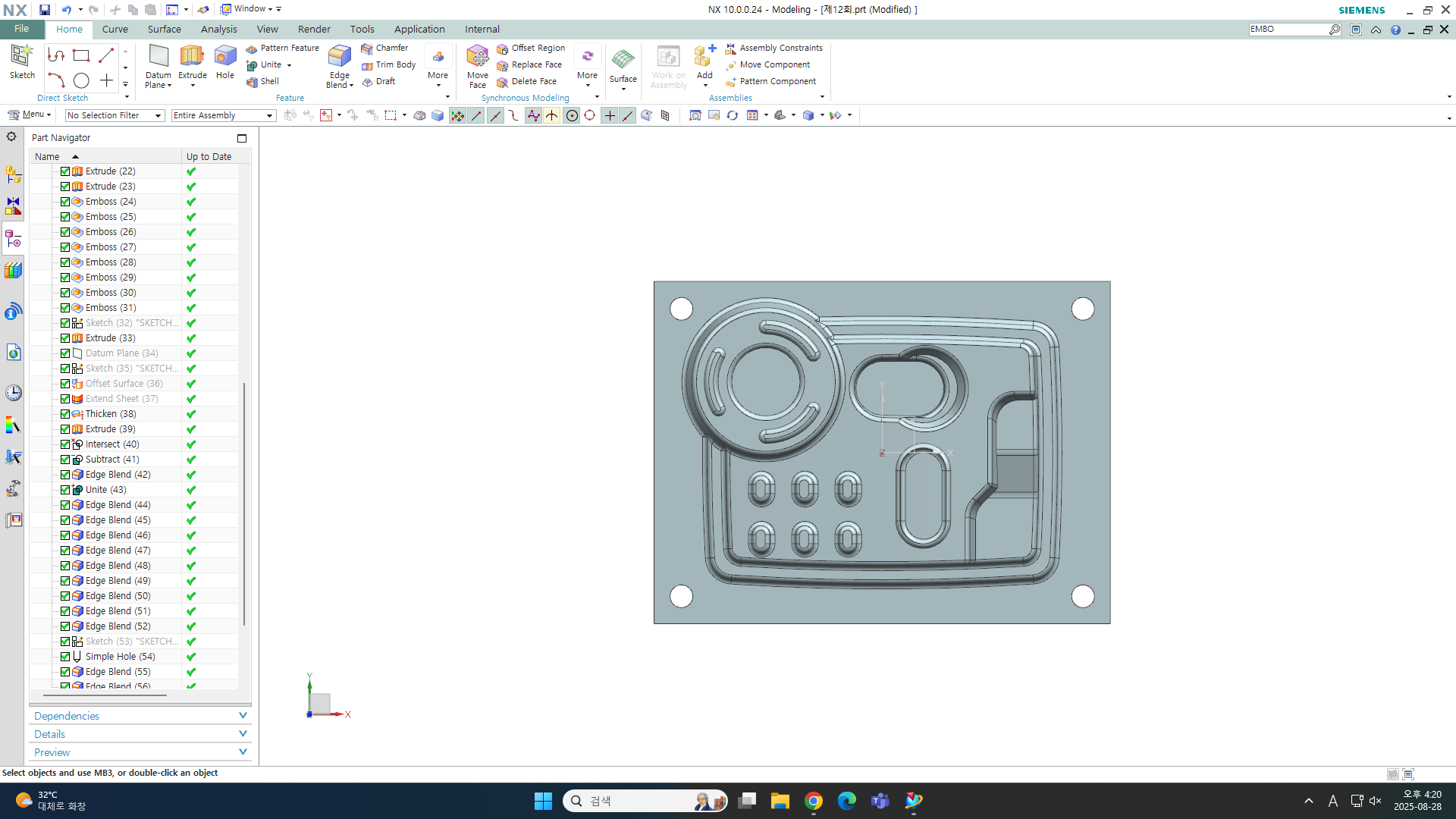The image size is (1456, 819).
Task: Toggle the Simple Hole (54) checkbox
Action: click(x=65, y=657)
